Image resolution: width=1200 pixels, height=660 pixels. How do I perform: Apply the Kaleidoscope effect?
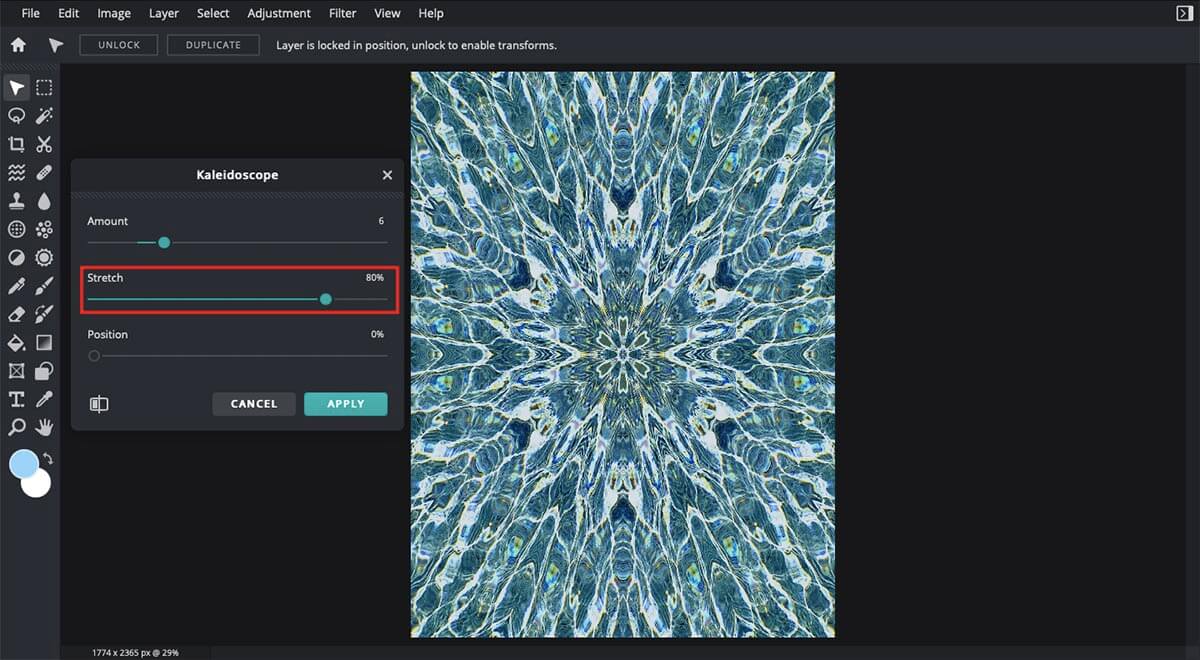coord(345,403)
